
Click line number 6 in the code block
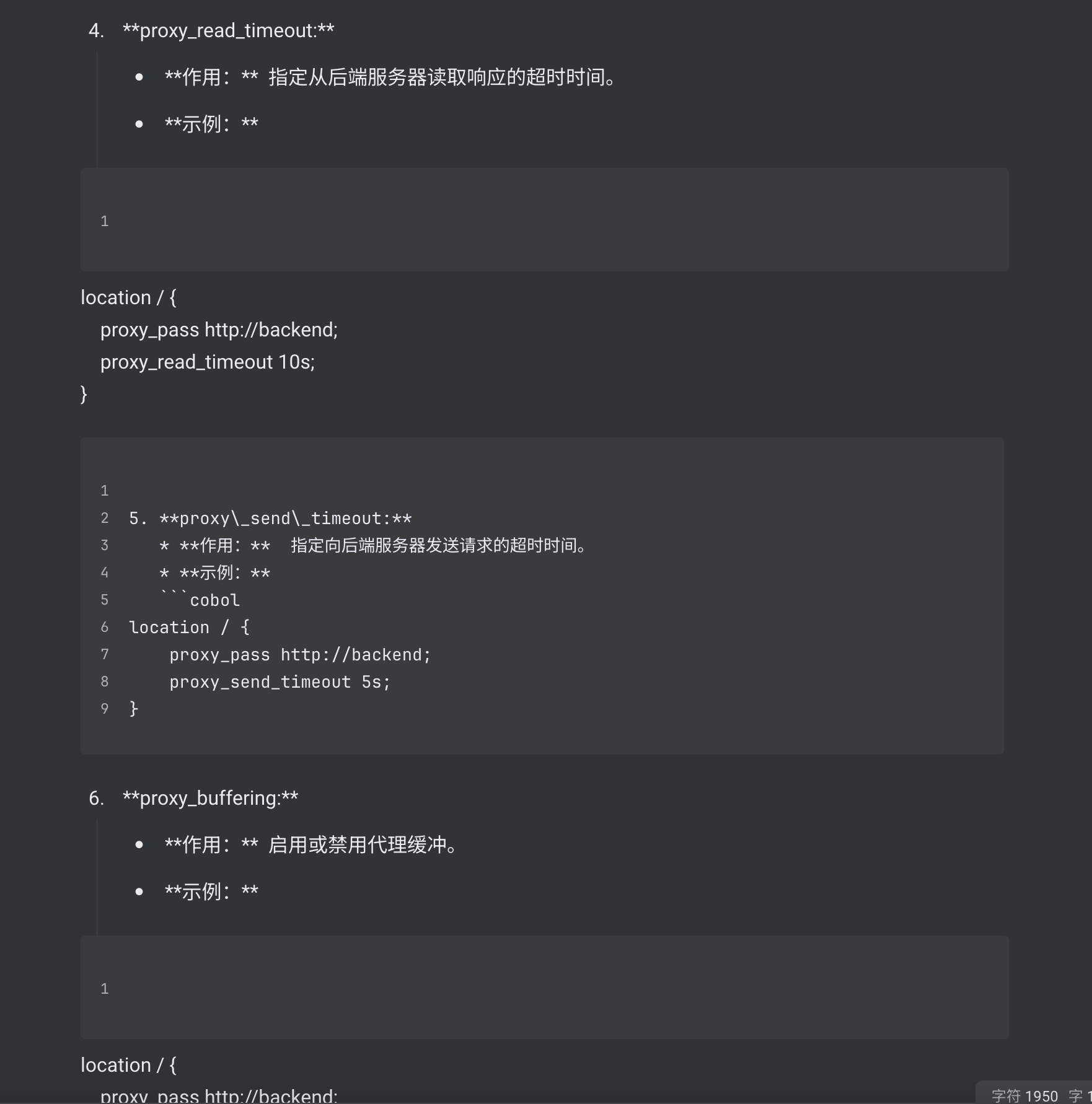(105, 627)
